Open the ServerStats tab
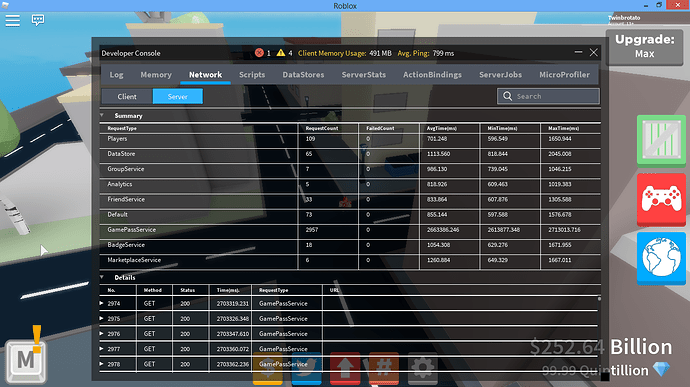 tap(363, 75)
